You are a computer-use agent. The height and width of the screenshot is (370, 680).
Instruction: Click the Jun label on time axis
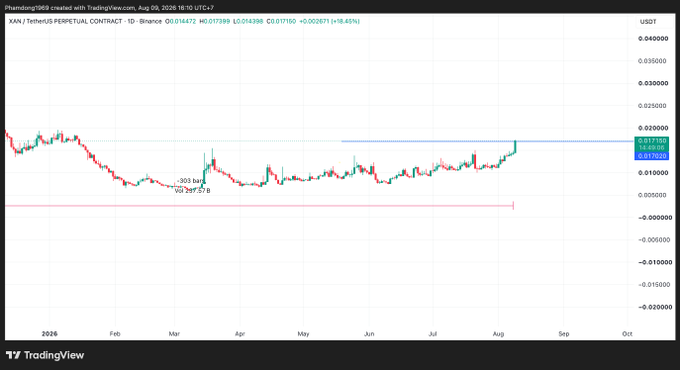point(369,334)
